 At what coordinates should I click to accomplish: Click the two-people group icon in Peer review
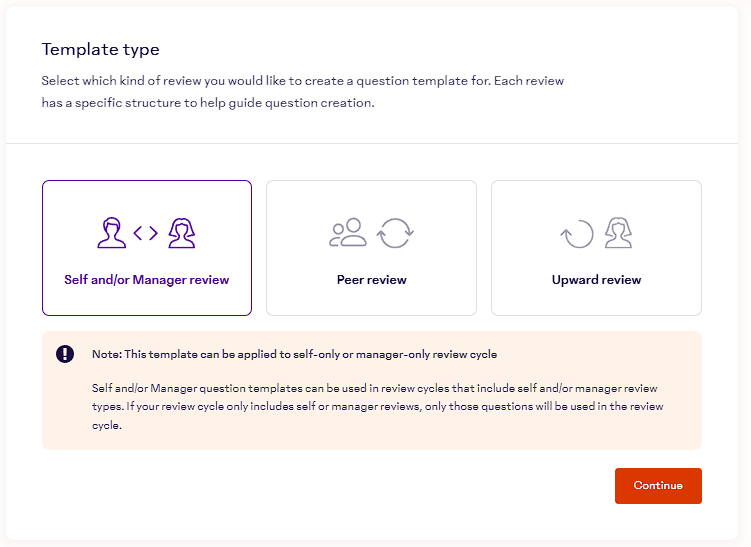click(348, 233)
